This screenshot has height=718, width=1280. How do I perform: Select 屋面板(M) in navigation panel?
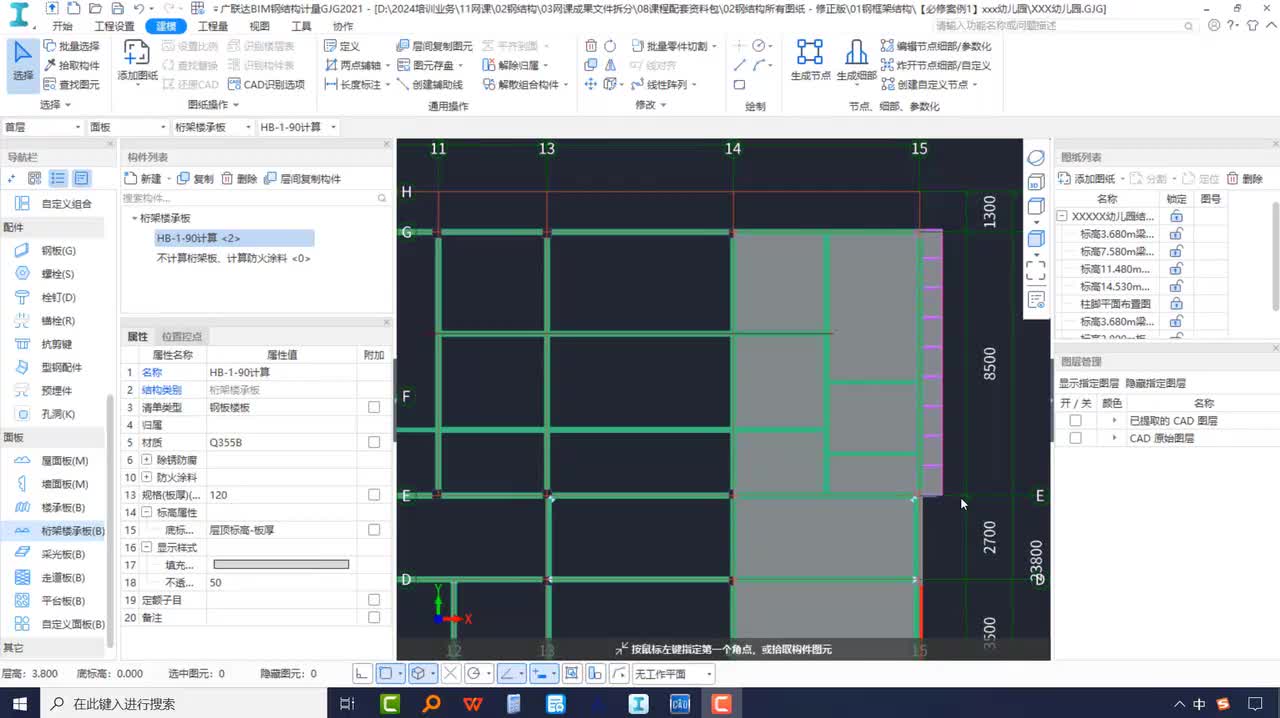[53, 461]
